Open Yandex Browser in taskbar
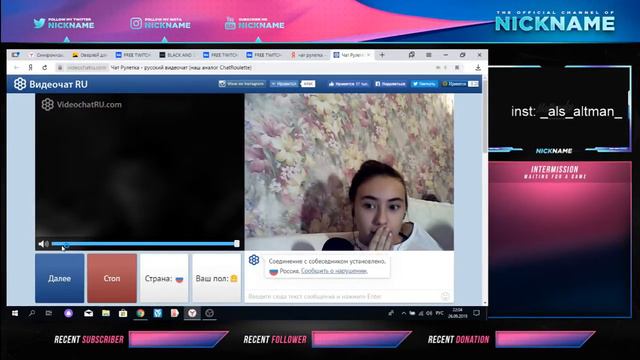Screen dimensions: 640x360 point(192,313)
